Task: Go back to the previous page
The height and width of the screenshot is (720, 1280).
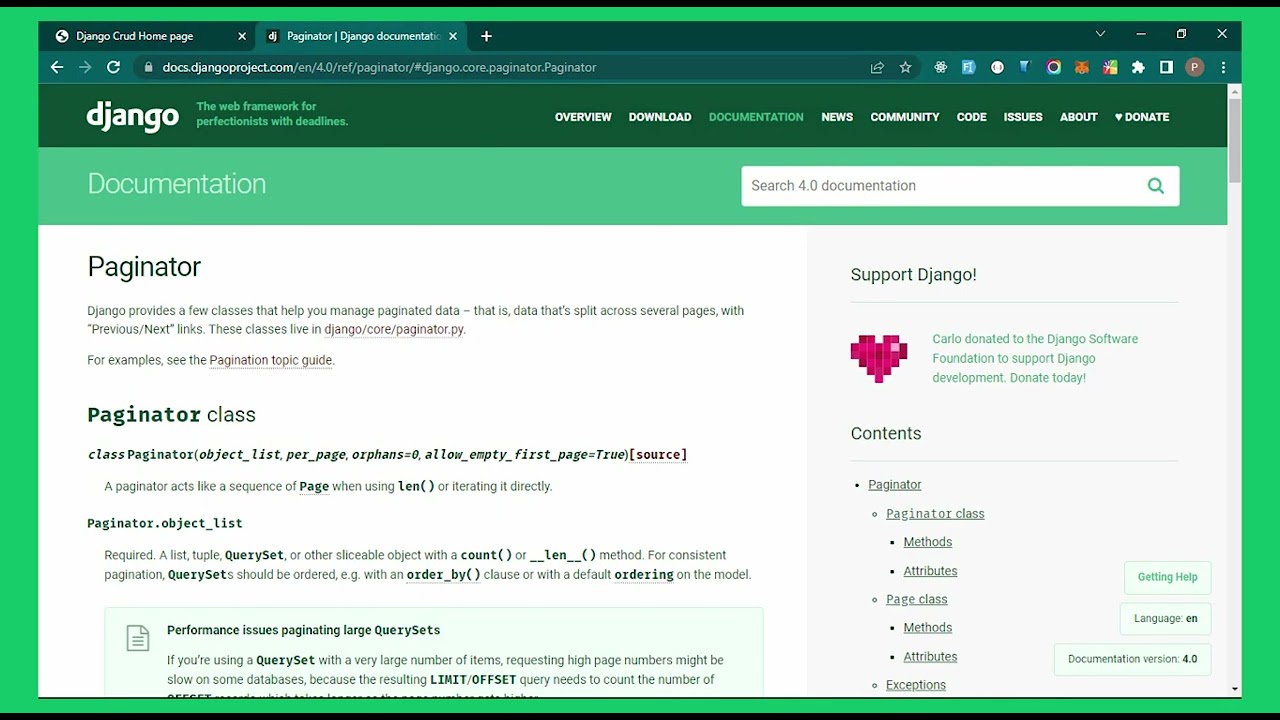Action: tap(57, 67)
